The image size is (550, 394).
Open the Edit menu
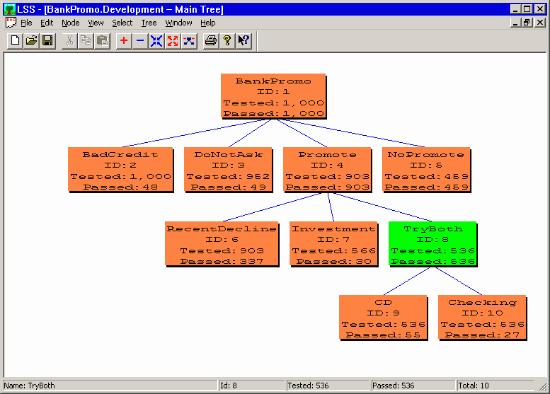click(x=46, y=23)
